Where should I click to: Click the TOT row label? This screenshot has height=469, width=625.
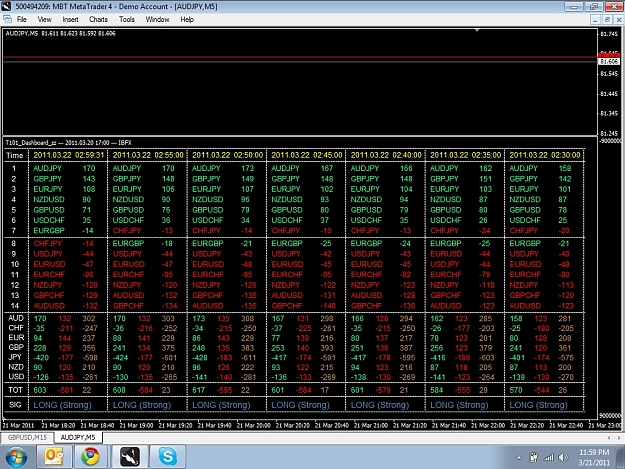[16, 390]
